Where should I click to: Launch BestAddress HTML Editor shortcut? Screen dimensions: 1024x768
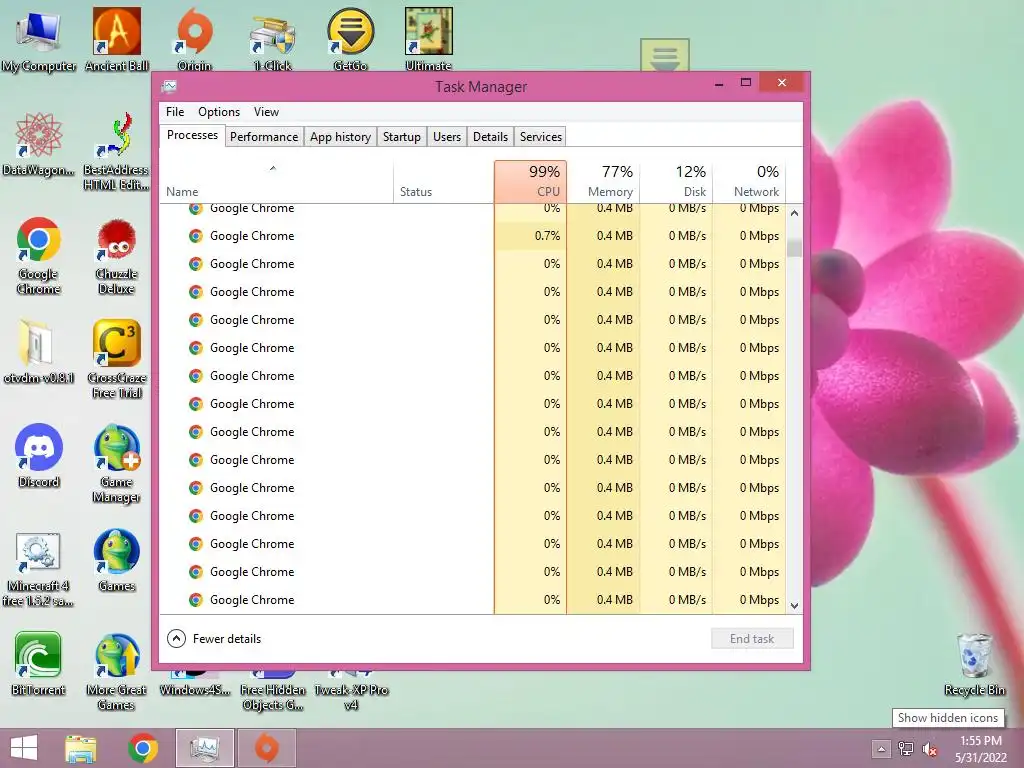click(x=117, y=152)
